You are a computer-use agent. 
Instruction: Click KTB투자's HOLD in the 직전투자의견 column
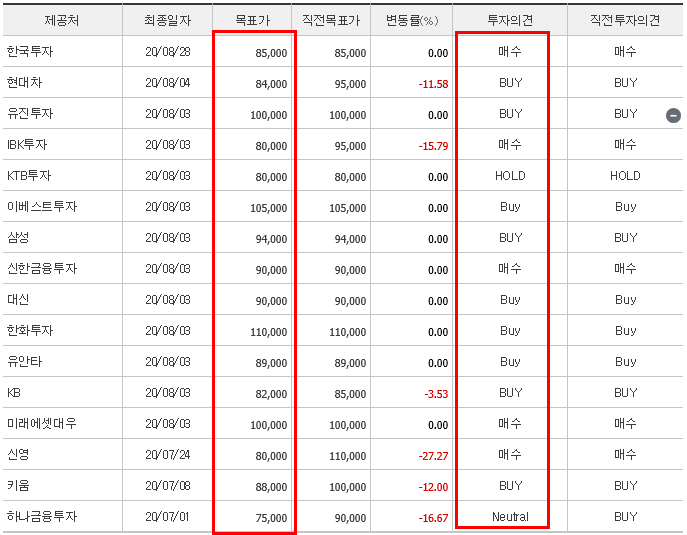pos(625,176)
